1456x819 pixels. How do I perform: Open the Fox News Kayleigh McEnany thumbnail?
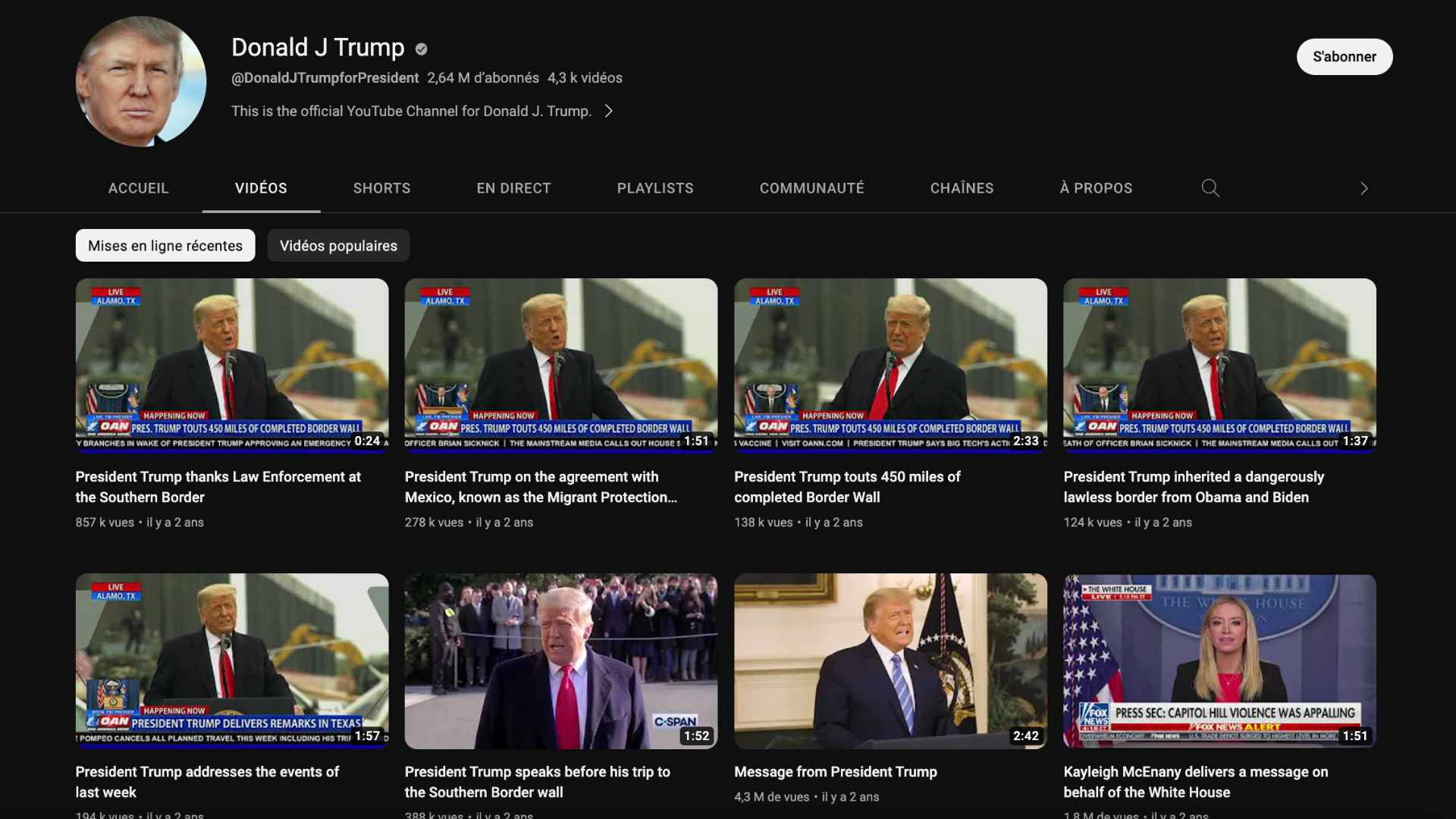coord(1219,661)
